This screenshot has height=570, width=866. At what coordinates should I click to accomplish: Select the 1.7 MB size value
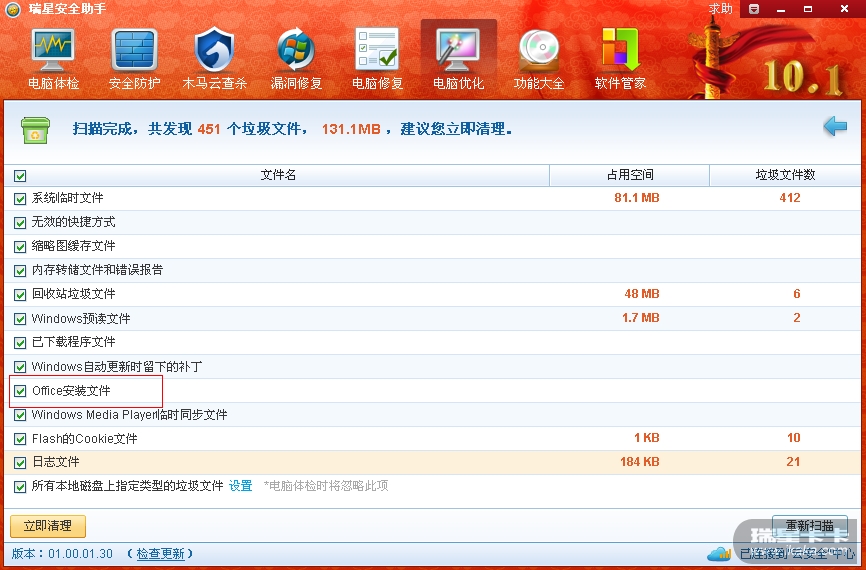click(x=641, y=318)
